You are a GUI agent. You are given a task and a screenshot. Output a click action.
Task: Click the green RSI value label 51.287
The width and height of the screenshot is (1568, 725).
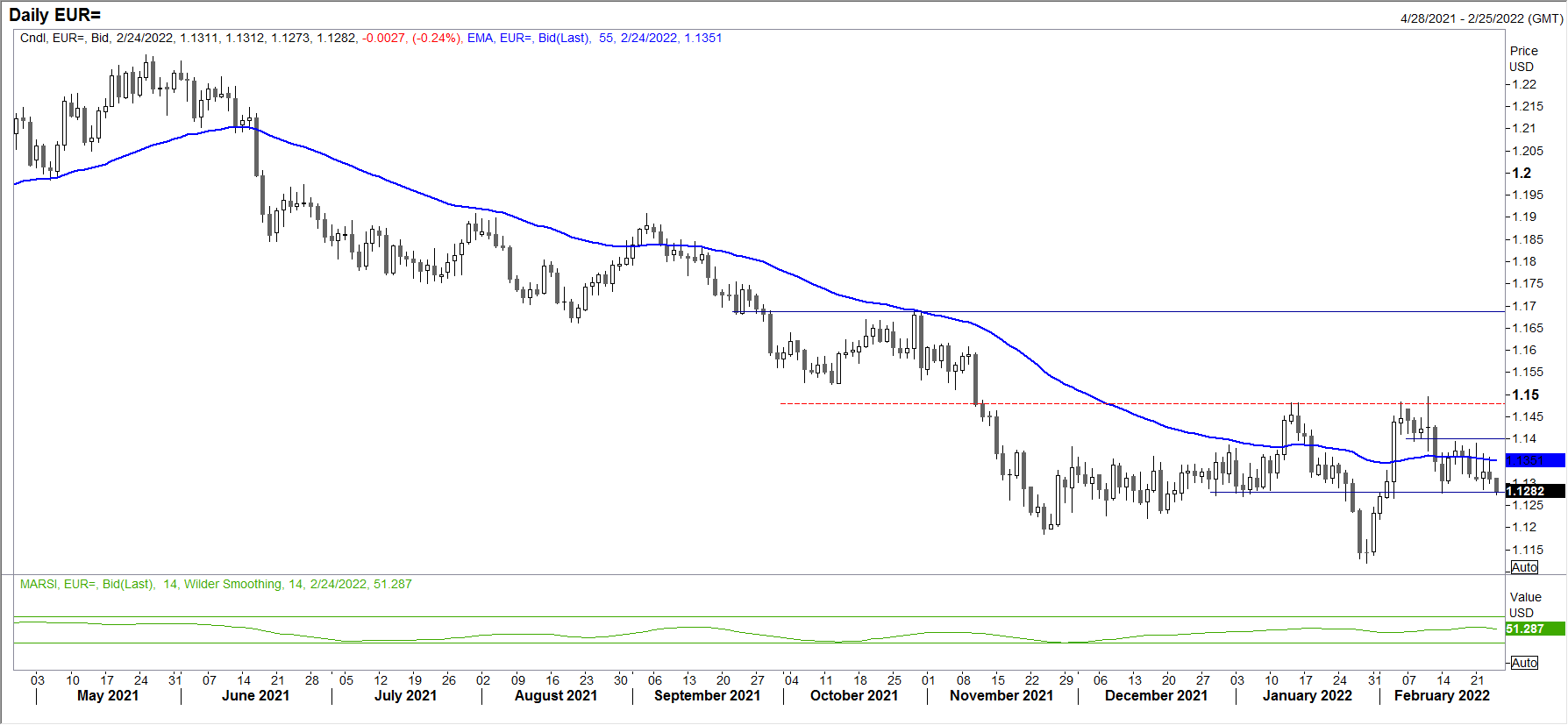(1535, 629)
